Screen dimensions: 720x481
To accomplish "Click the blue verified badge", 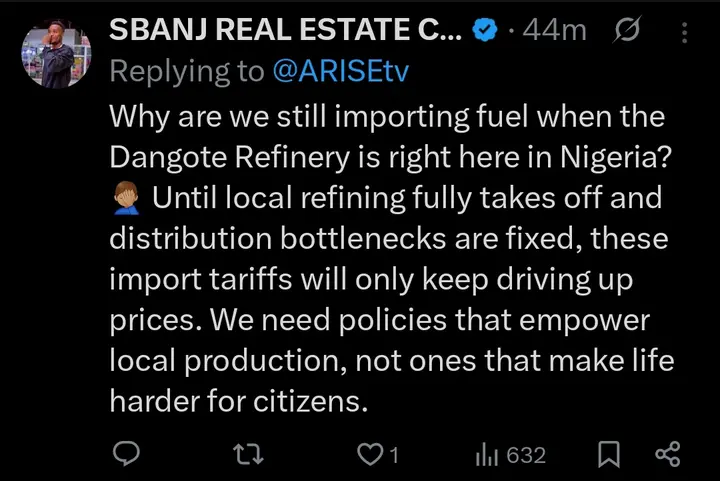I will (485, 31).
